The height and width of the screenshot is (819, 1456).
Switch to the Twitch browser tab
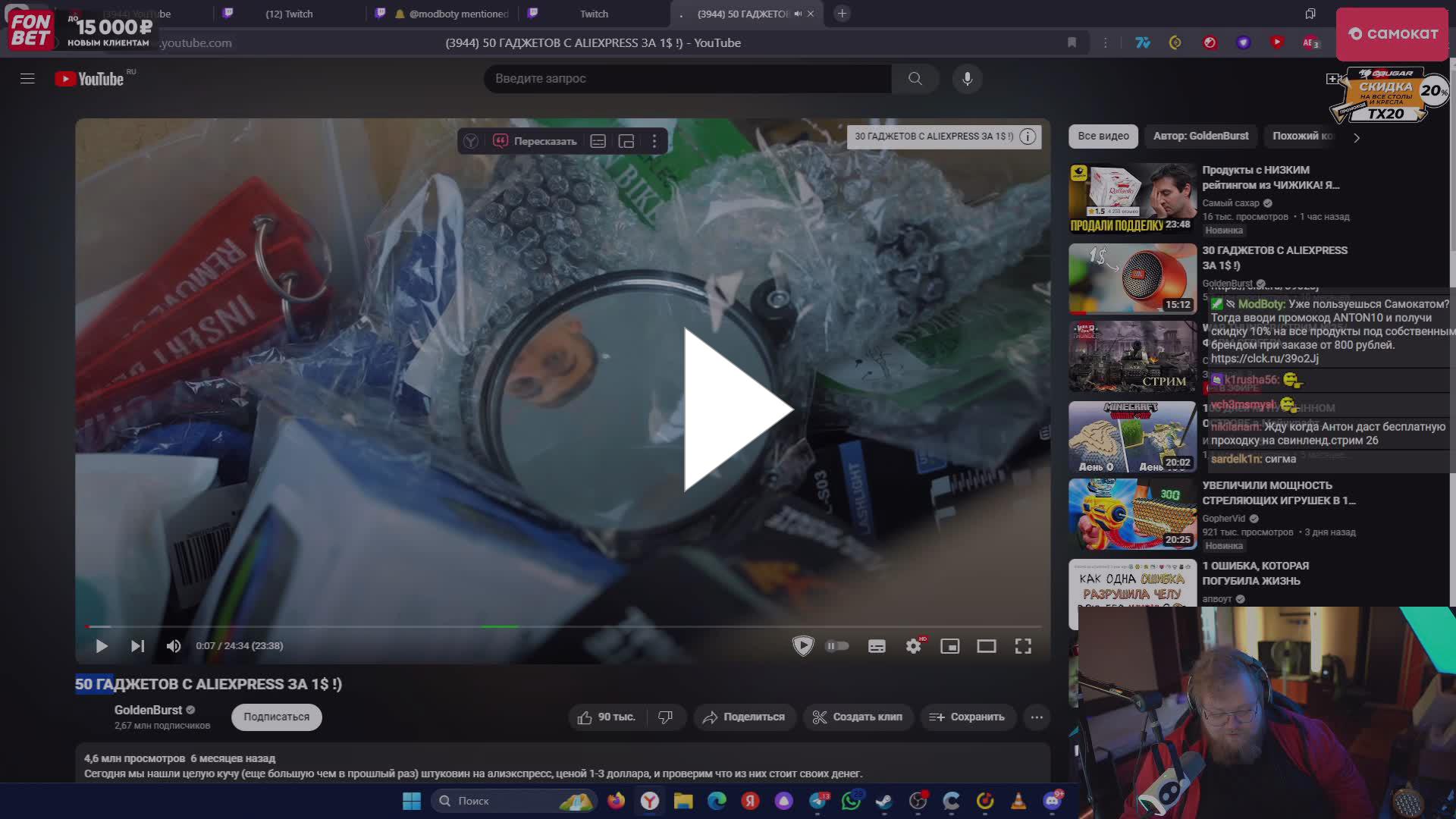click(593, 14)
